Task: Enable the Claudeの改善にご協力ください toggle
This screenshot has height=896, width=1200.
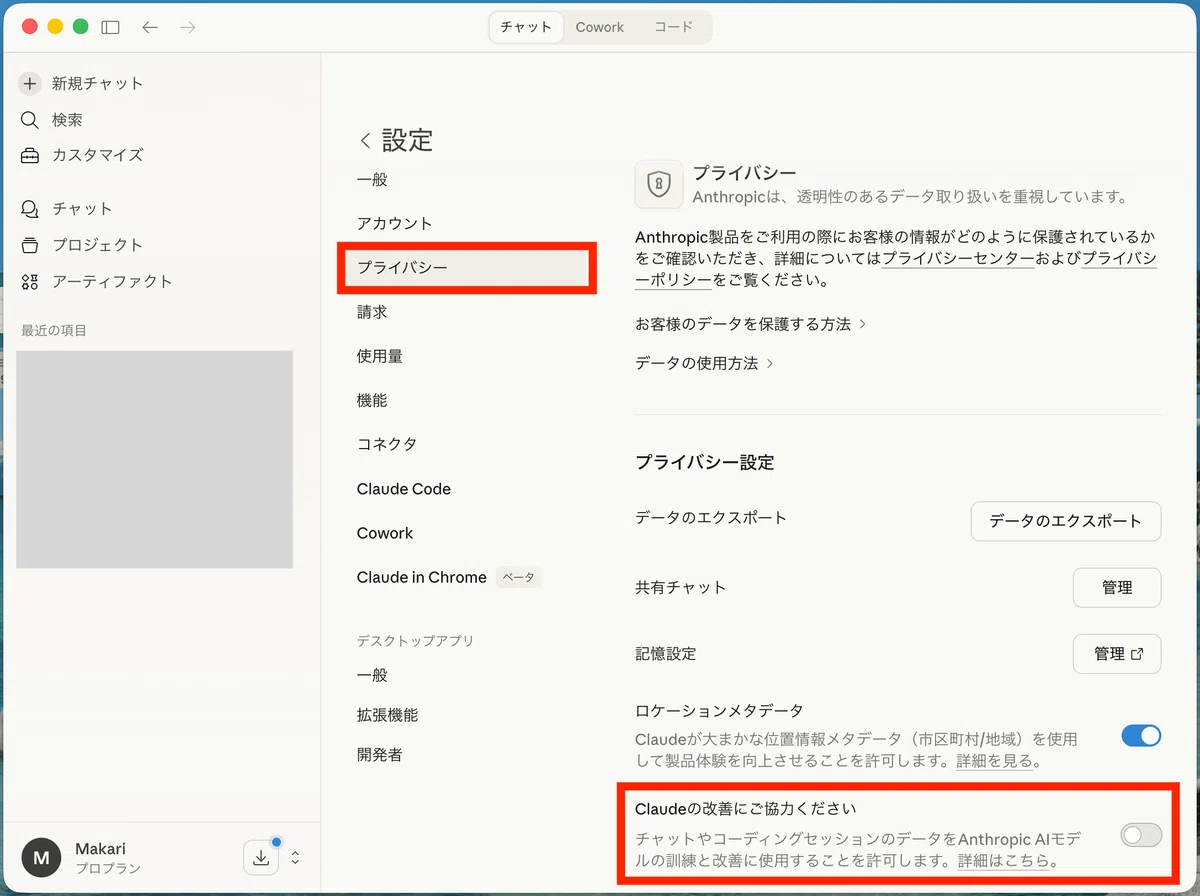Action: click(1141, 834)
